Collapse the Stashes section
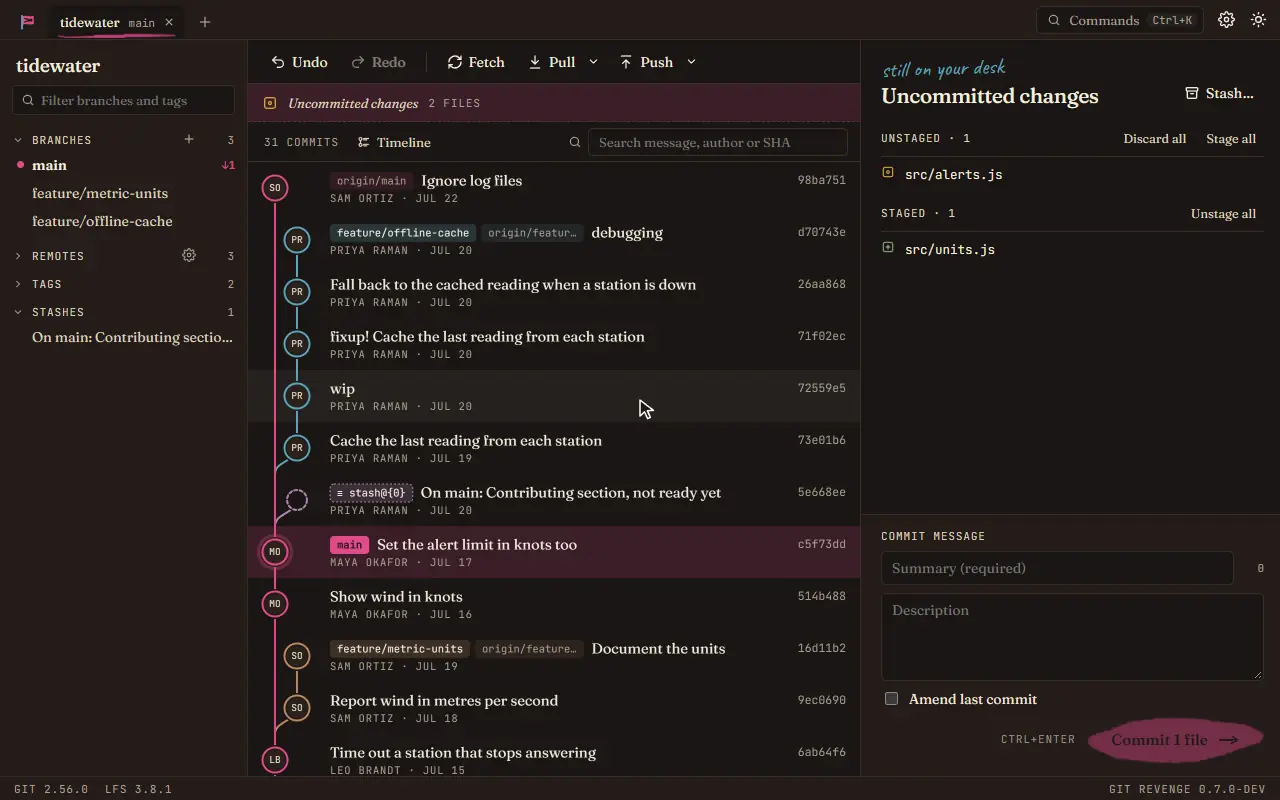 tap(18, 312)
